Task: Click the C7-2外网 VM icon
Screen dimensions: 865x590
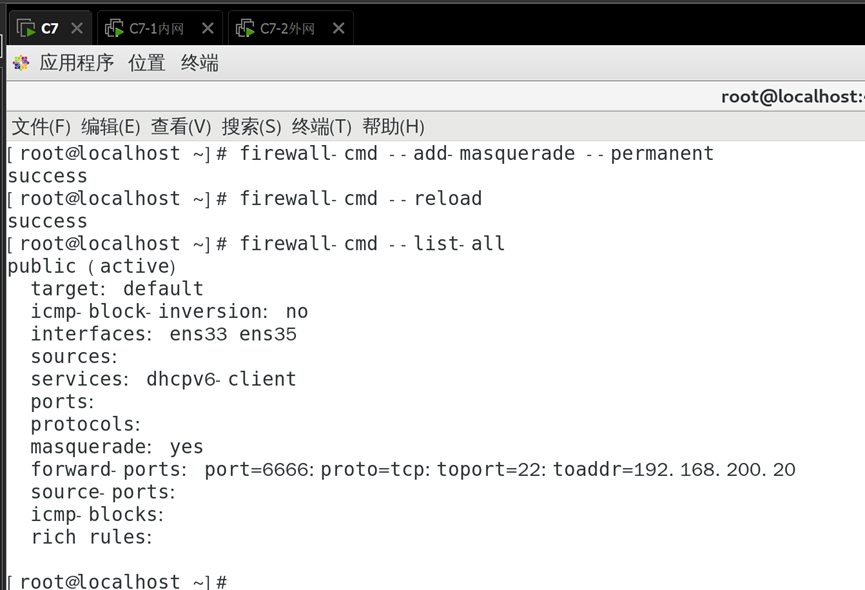Action: coord(245,28)
